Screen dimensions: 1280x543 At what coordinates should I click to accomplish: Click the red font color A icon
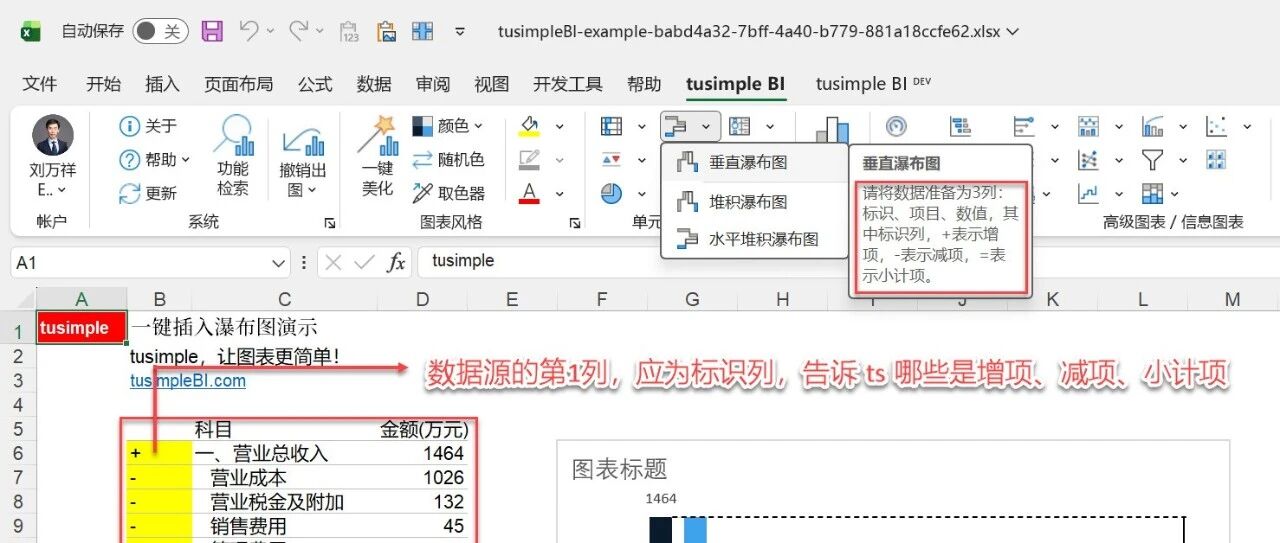(x=530, y=192)
